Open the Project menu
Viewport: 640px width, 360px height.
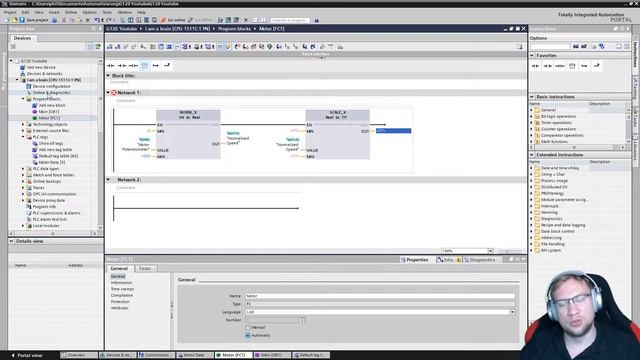[x=10, y=12]
